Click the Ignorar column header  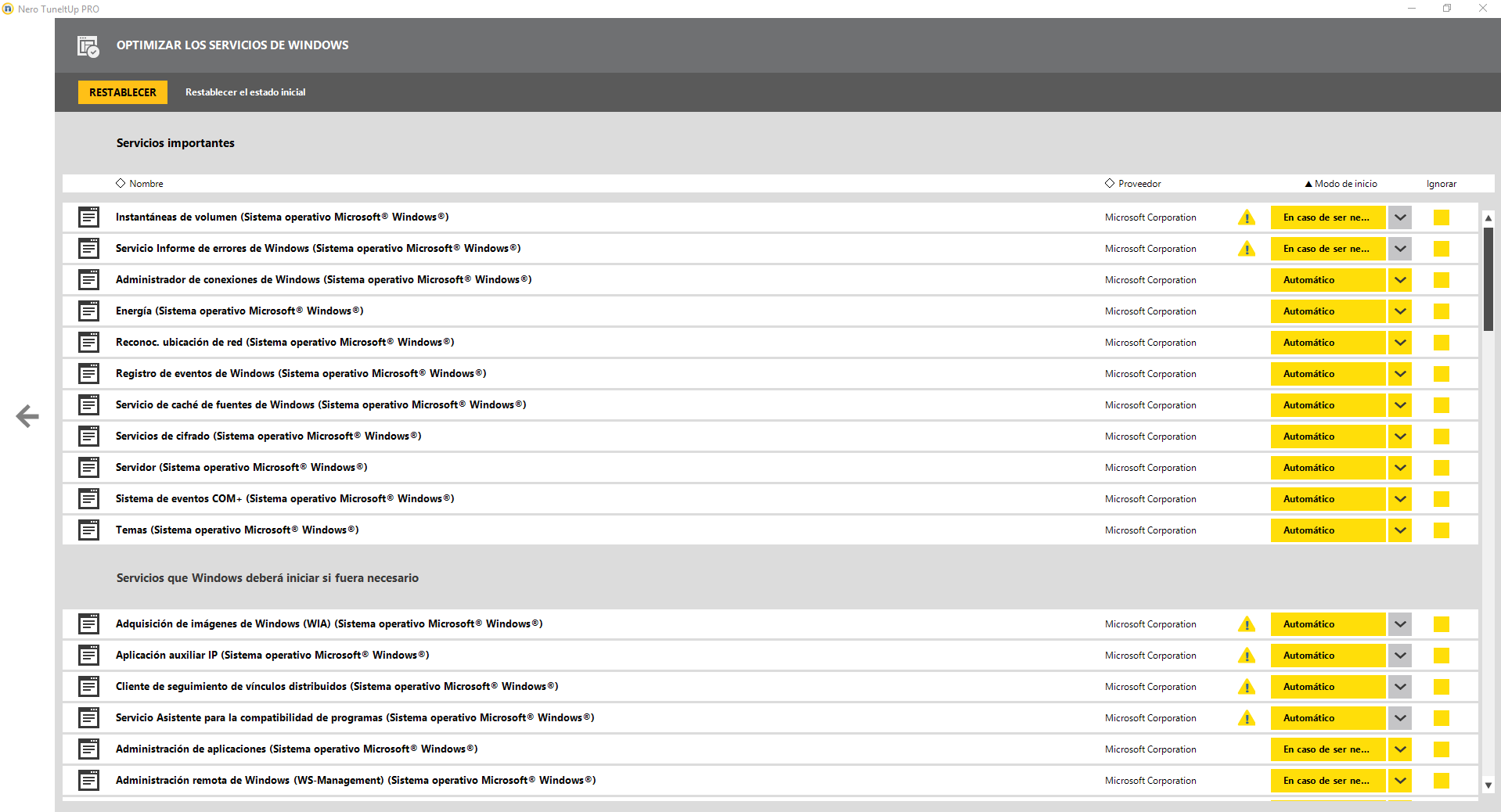click(1442, 184)
